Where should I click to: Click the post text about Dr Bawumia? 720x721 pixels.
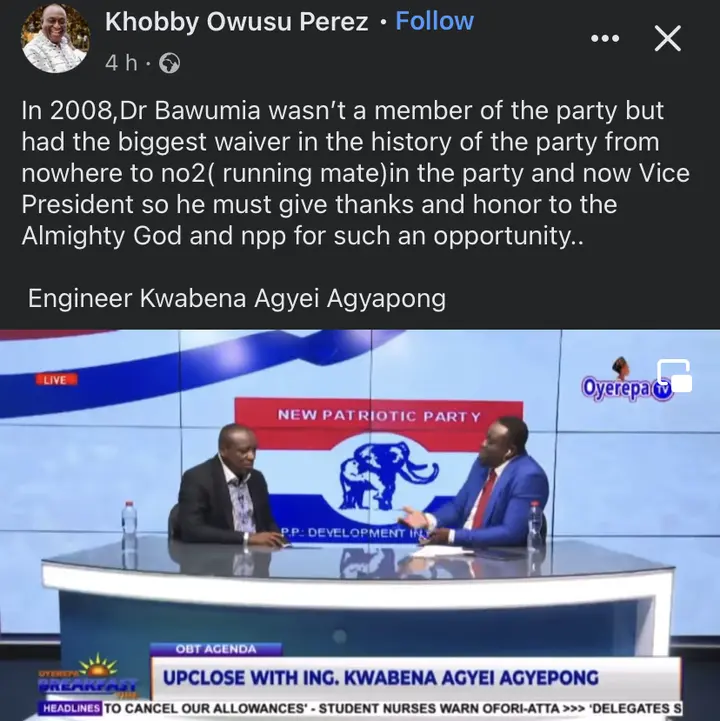pos(355,173)
